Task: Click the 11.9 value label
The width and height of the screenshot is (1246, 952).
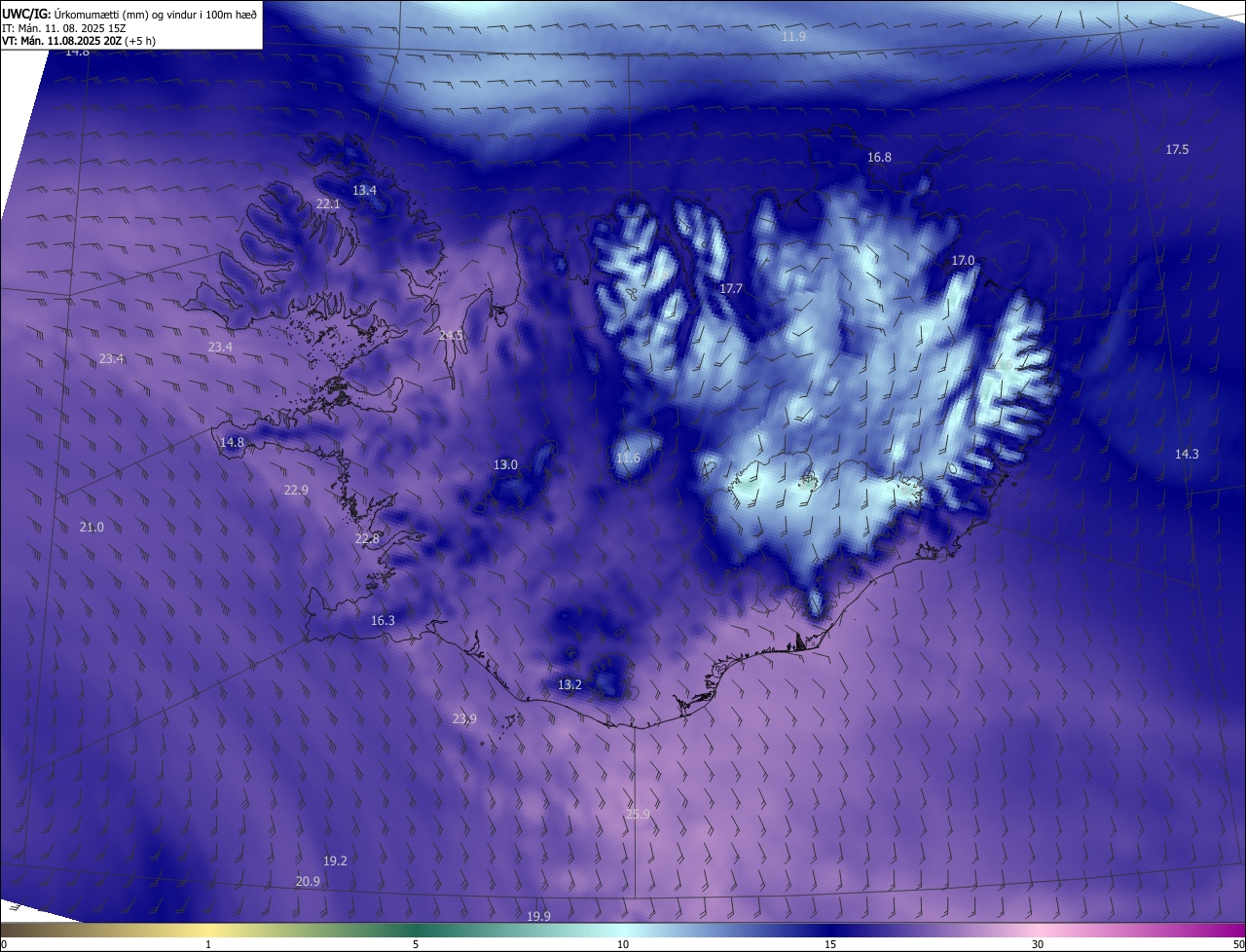Action: [794, 36]
